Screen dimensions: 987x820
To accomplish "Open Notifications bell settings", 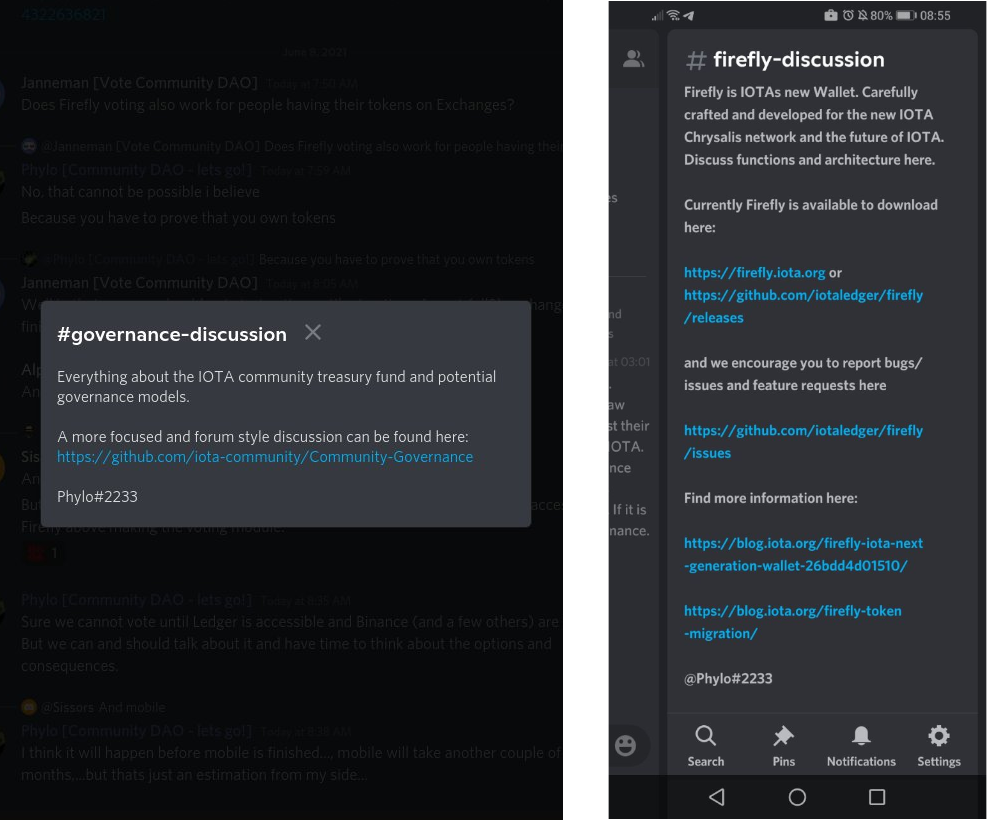I will click(x=860, y=746).
